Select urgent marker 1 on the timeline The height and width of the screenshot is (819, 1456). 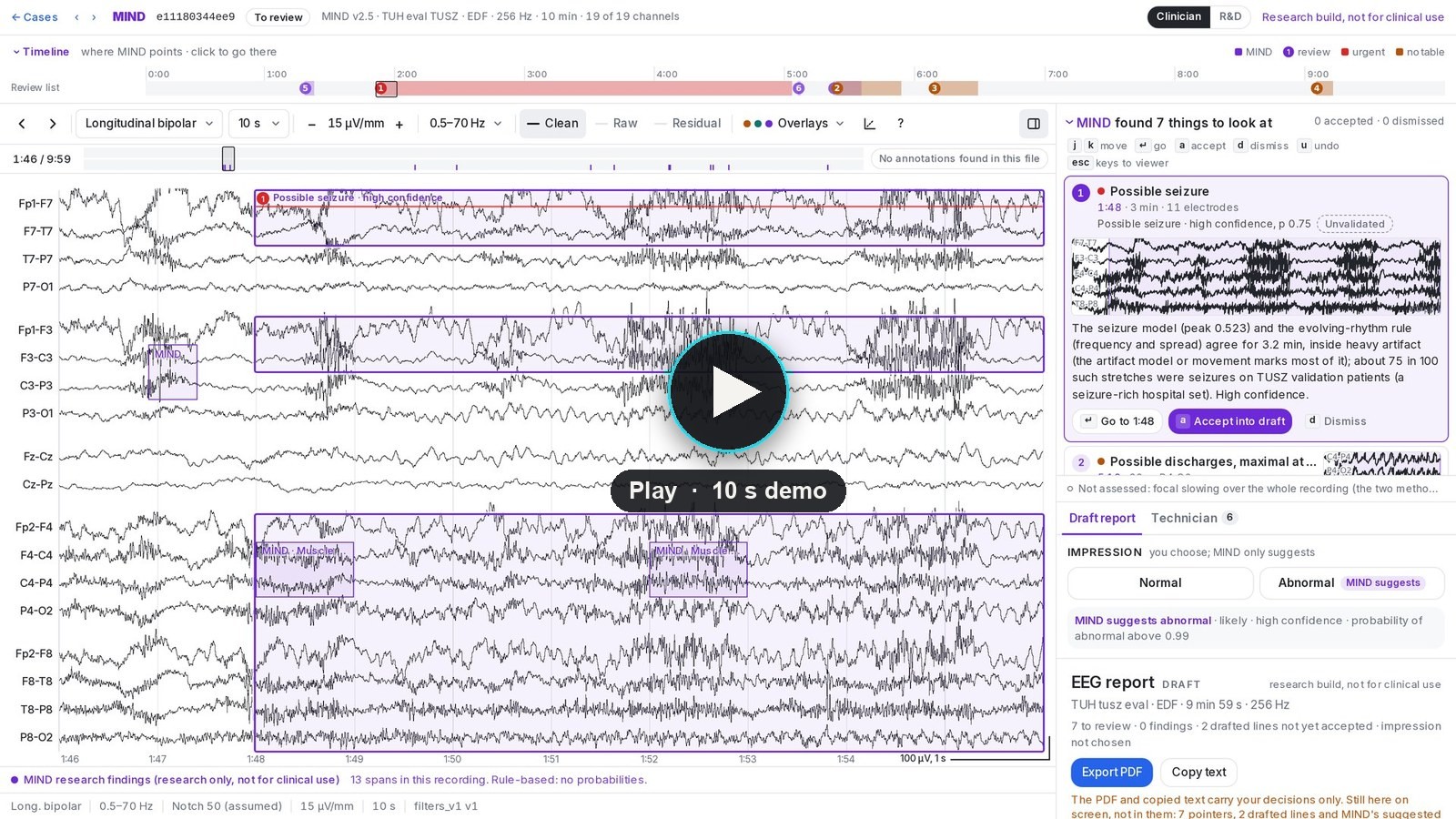click(381, 88)
